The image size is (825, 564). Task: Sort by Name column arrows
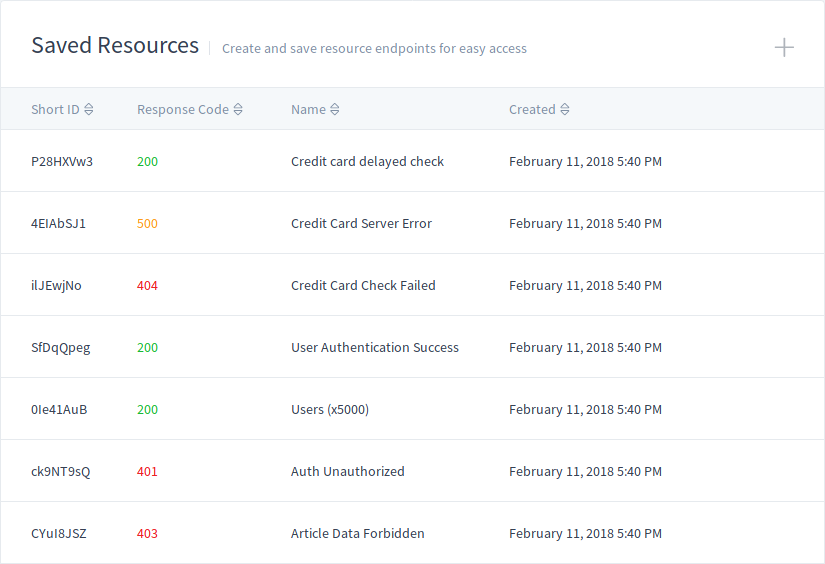335,109
